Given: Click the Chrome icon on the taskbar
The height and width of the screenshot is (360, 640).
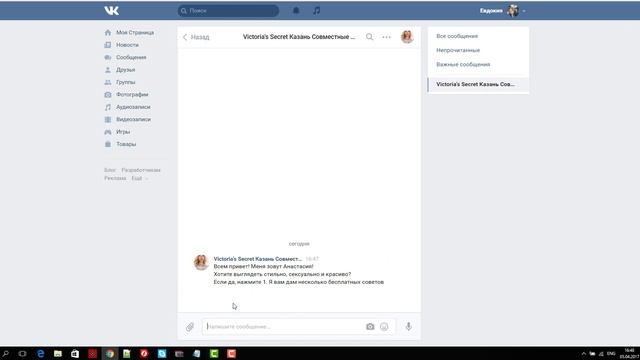Looking at the screenshot, I should pos(110,353).
